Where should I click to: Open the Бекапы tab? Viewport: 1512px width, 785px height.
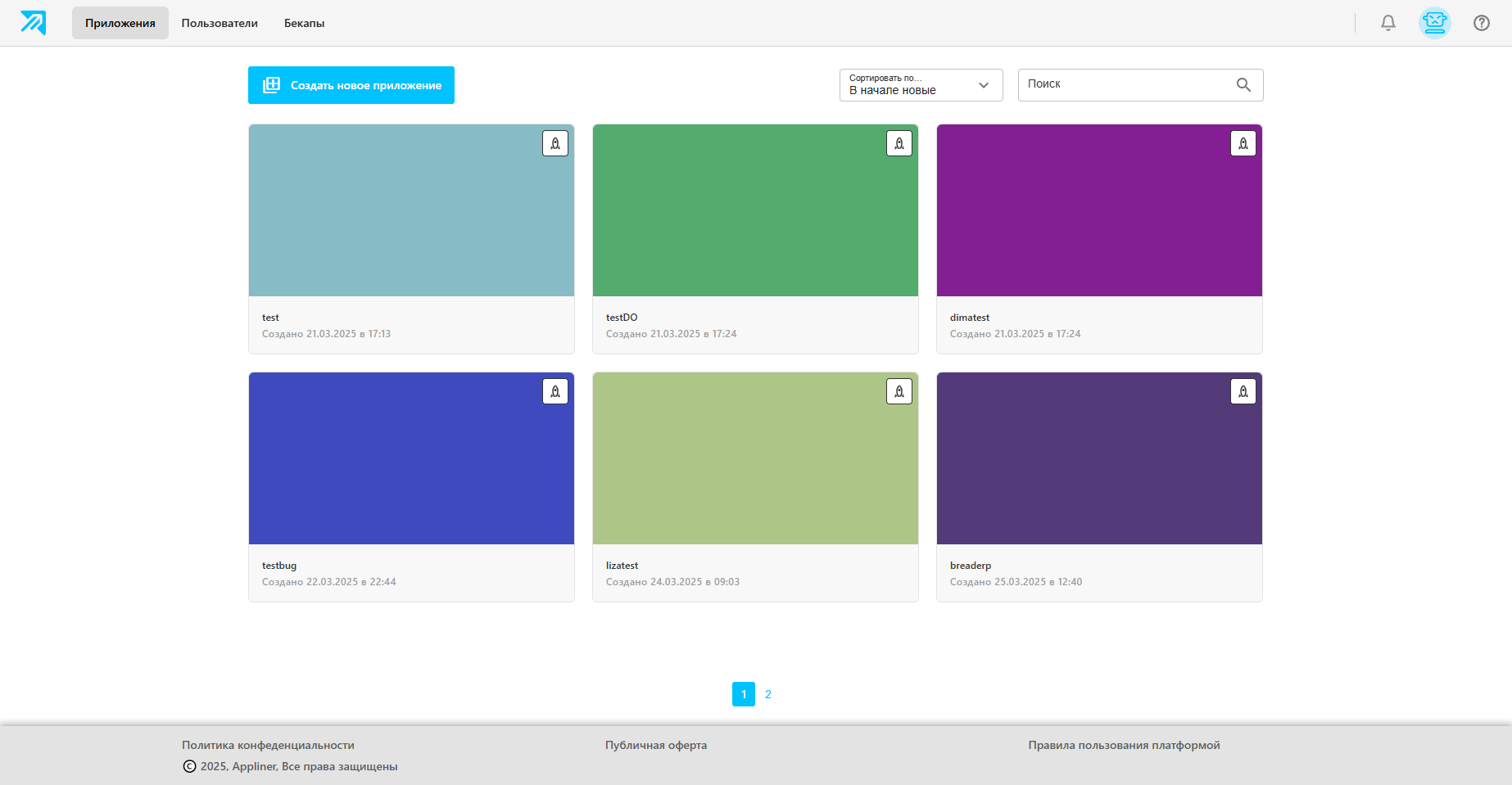[304, 23]
